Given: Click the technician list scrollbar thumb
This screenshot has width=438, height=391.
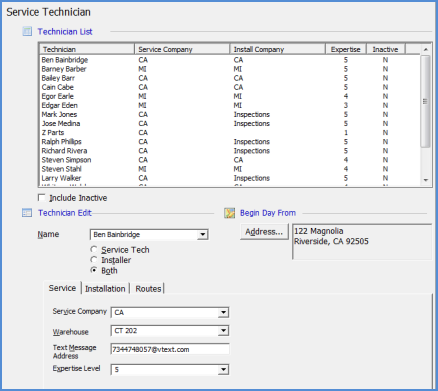Looking at the screenshot, I should coord(425,101).
